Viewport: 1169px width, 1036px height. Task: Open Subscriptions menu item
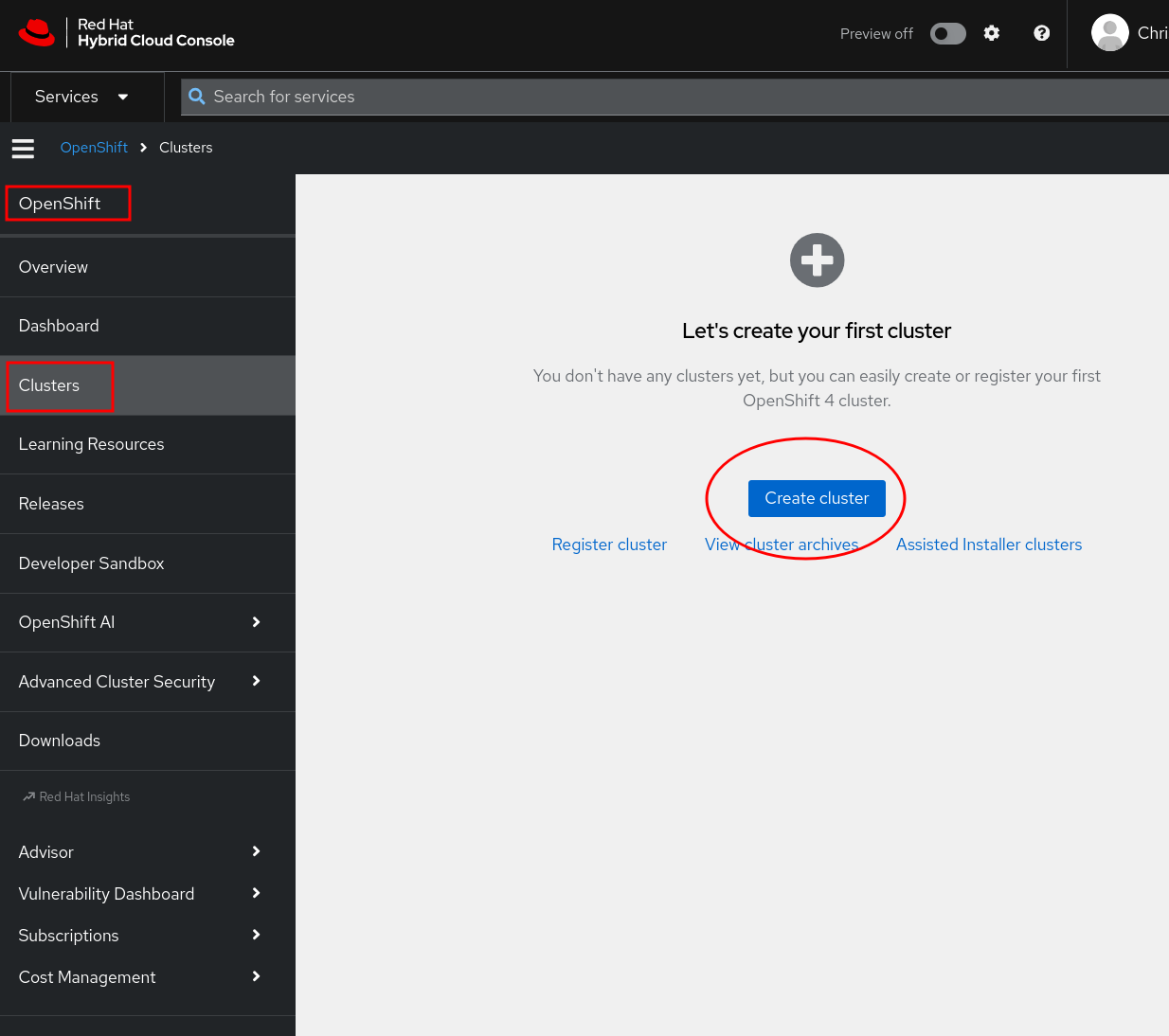148,936
